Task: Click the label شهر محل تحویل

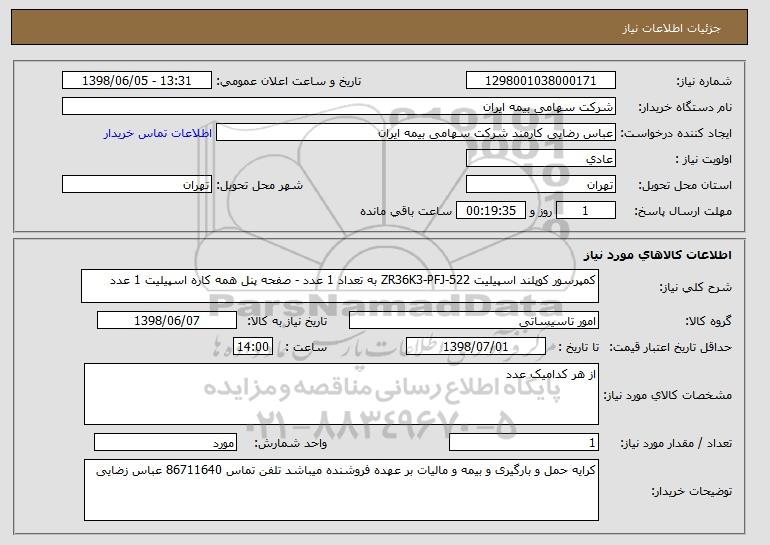Action: point(260,186)
